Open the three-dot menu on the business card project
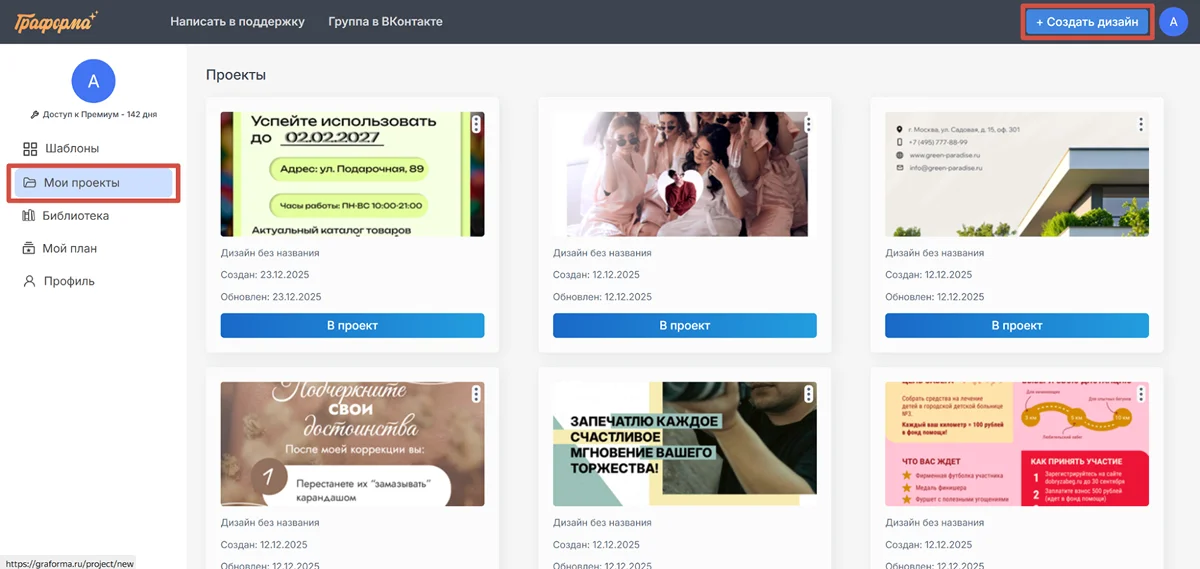Screen dimensions: 1200x569 1140,124
